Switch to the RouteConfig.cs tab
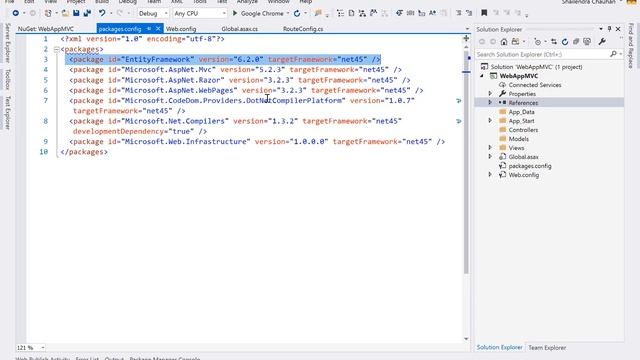The image size is (640, 360). tap(303, 29)
